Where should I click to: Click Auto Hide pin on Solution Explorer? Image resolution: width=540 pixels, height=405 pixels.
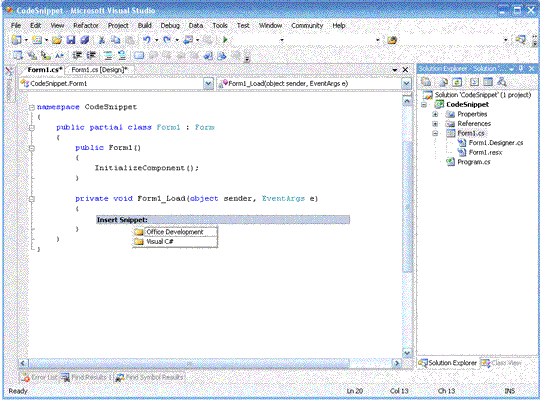tap(521, 69)
